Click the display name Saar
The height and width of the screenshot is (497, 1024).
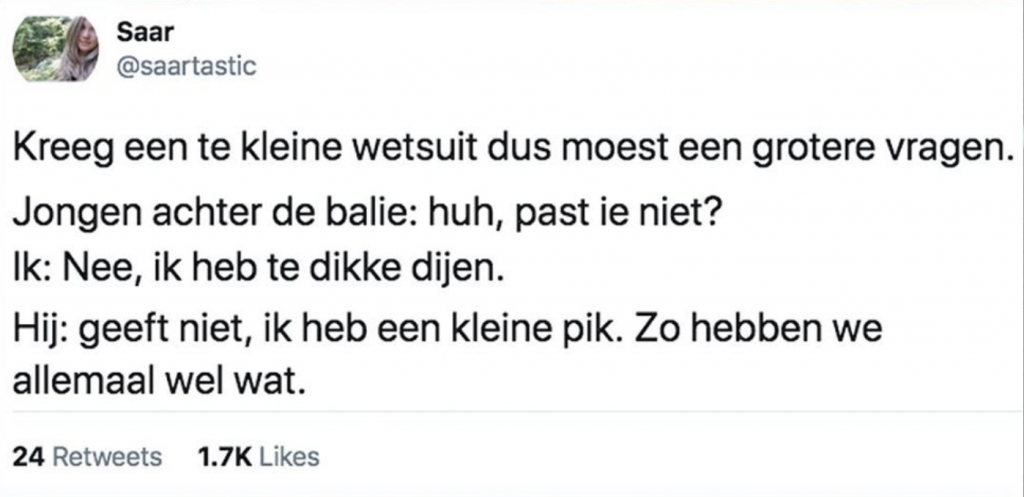pos(139,32)
